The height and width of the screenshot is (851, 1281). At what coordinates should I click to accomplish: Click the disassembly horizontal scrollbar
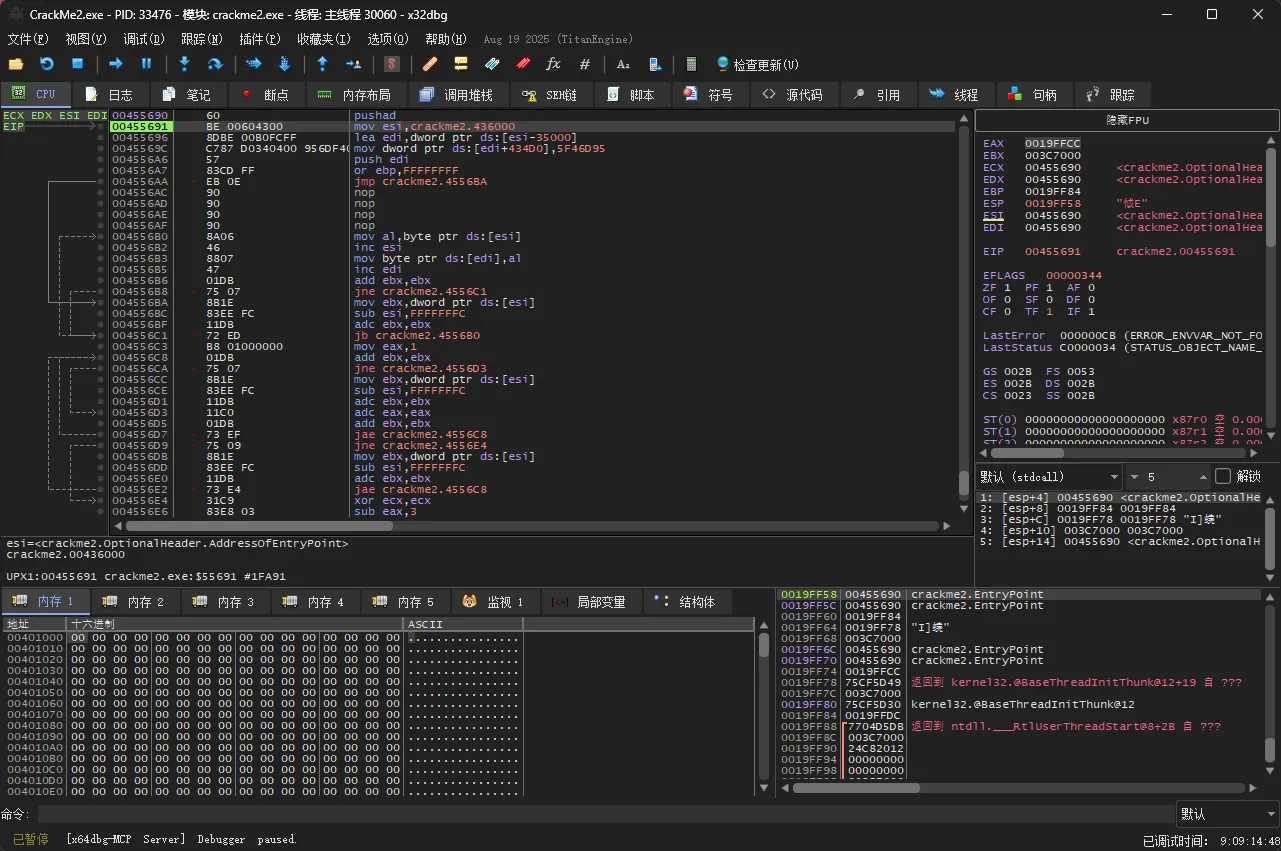pos(531,526)
